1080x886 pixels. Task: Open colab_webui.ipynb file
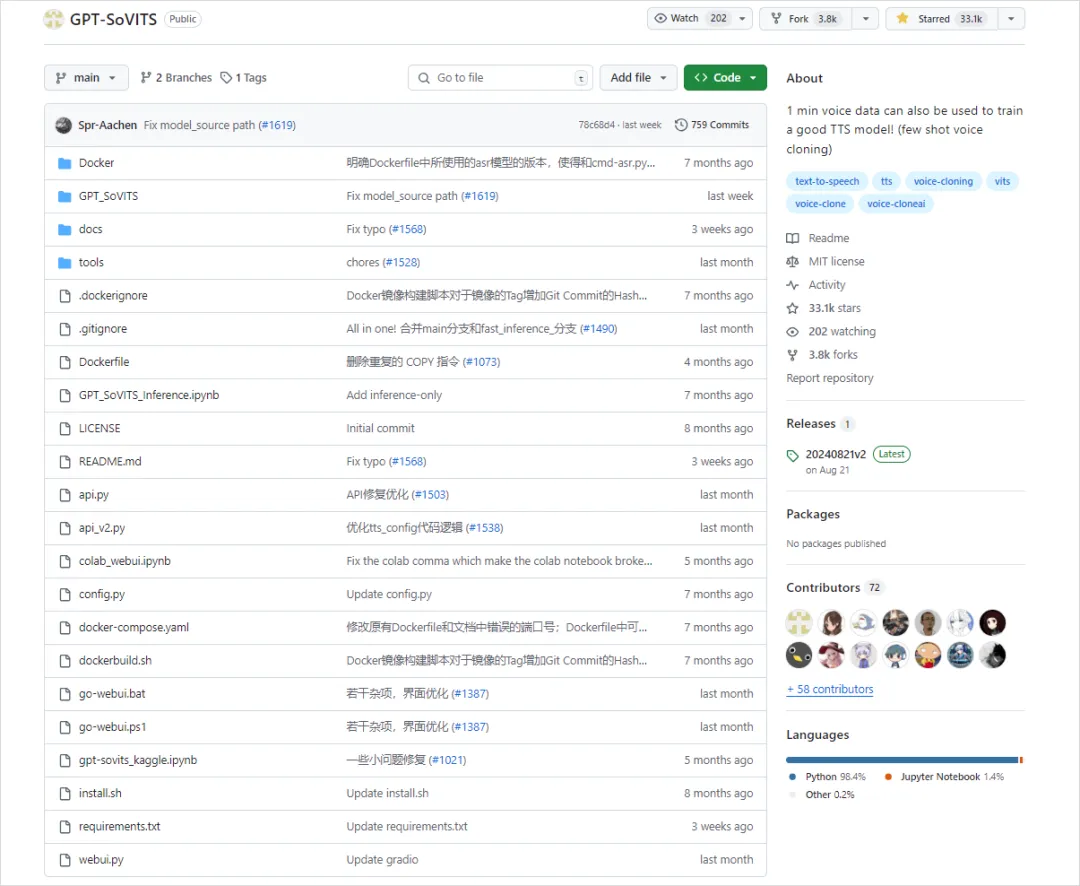point(125,562)
